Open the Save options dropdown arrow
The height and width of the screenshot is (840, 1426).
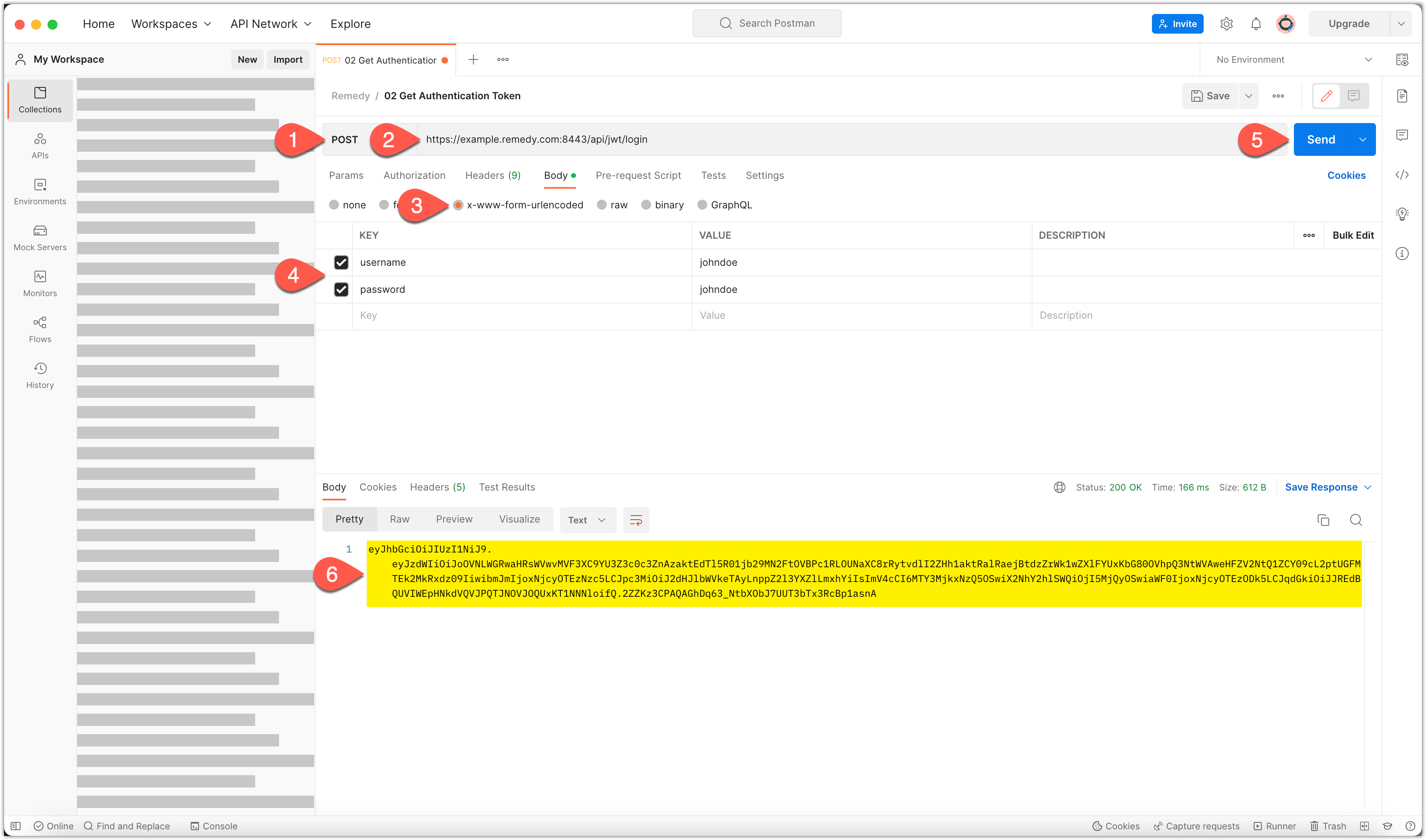point(1249,96)
